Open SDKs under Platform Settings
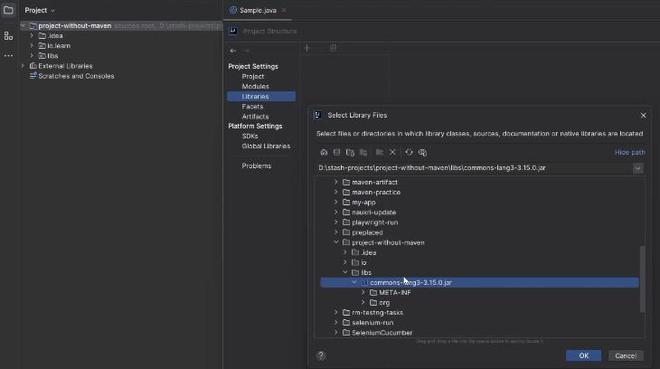This screenshot has height=369, width=660. coord(250,136)
